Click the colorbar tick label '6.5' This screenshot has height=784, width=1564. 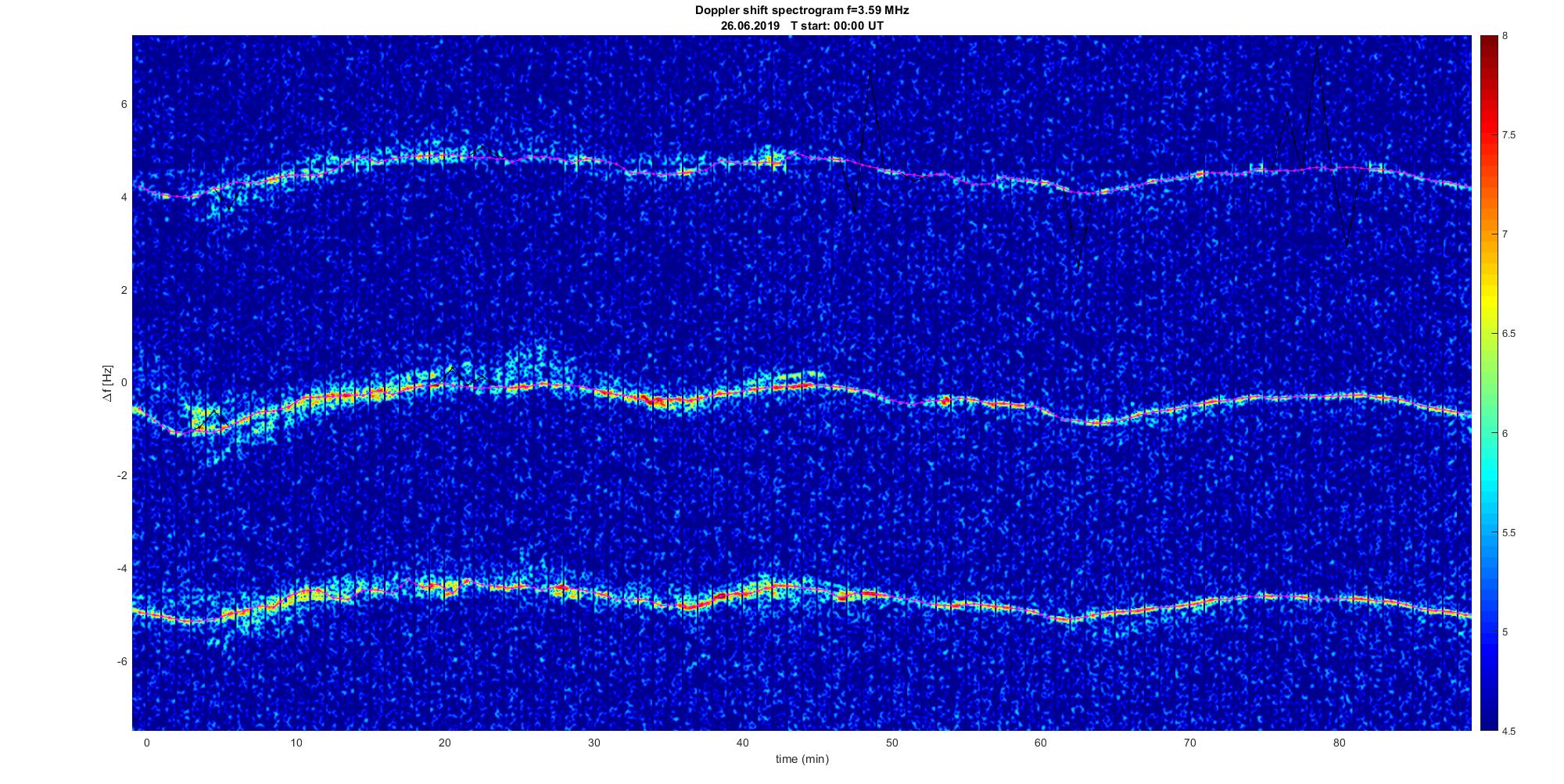1509,334
